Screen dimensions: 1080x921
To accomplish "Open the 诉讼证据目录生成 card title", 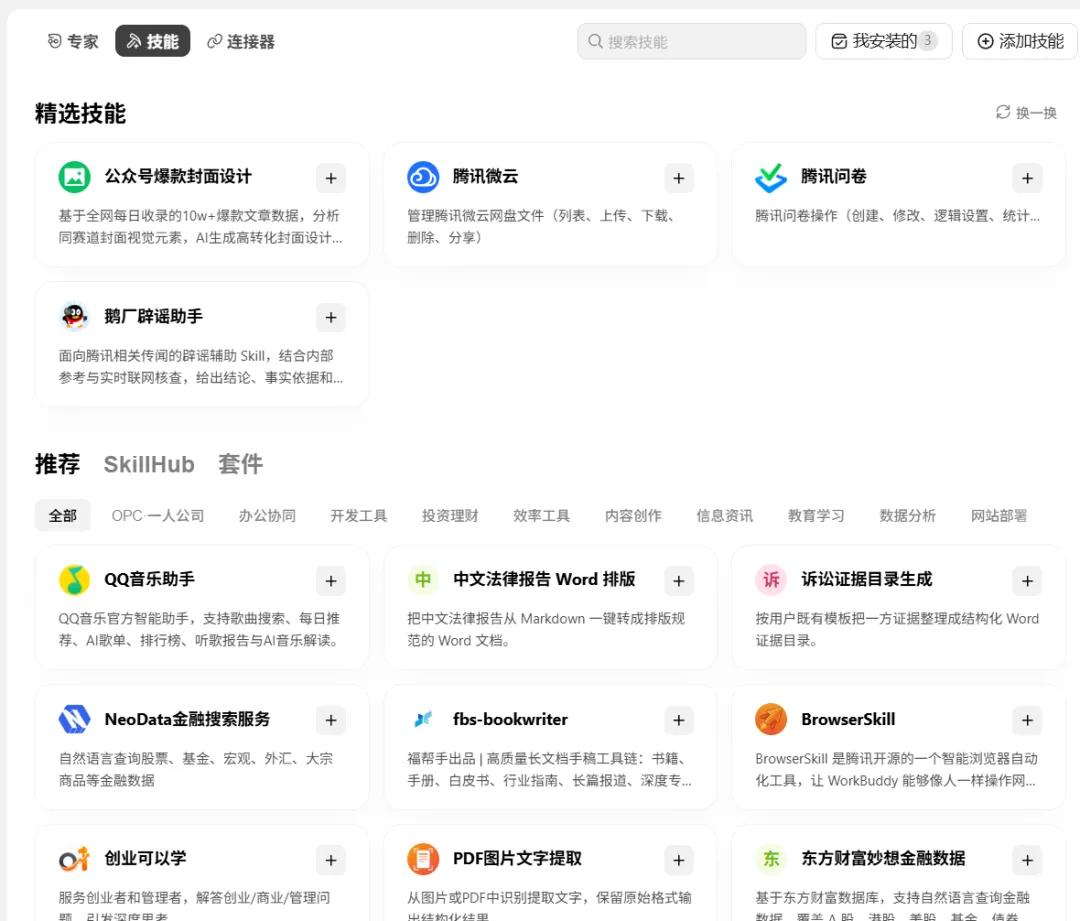I will pyautogui.click(x=866, y=579).
